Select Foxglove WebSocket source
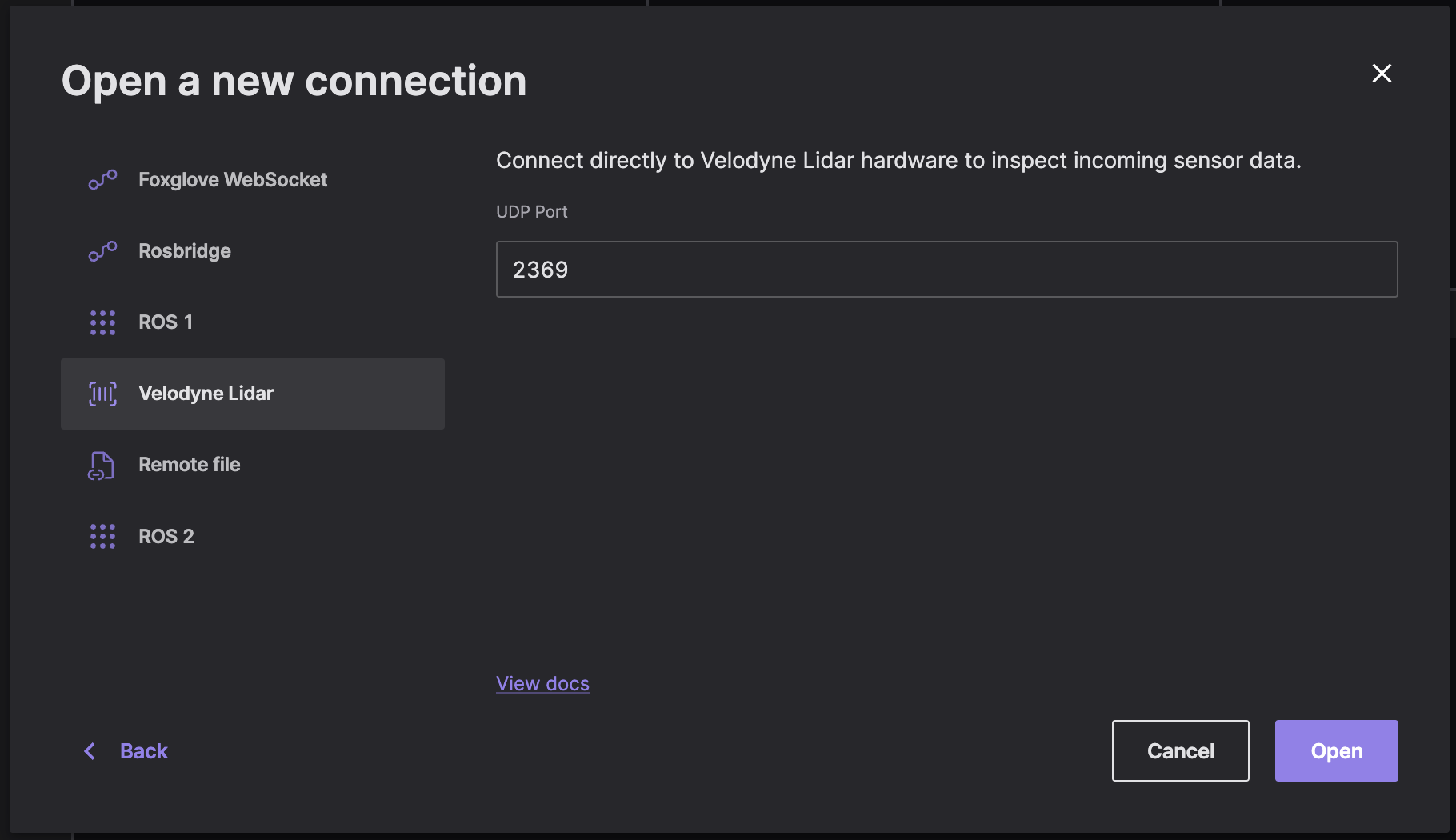This screenshot has width=1456, height=840. 232,180
